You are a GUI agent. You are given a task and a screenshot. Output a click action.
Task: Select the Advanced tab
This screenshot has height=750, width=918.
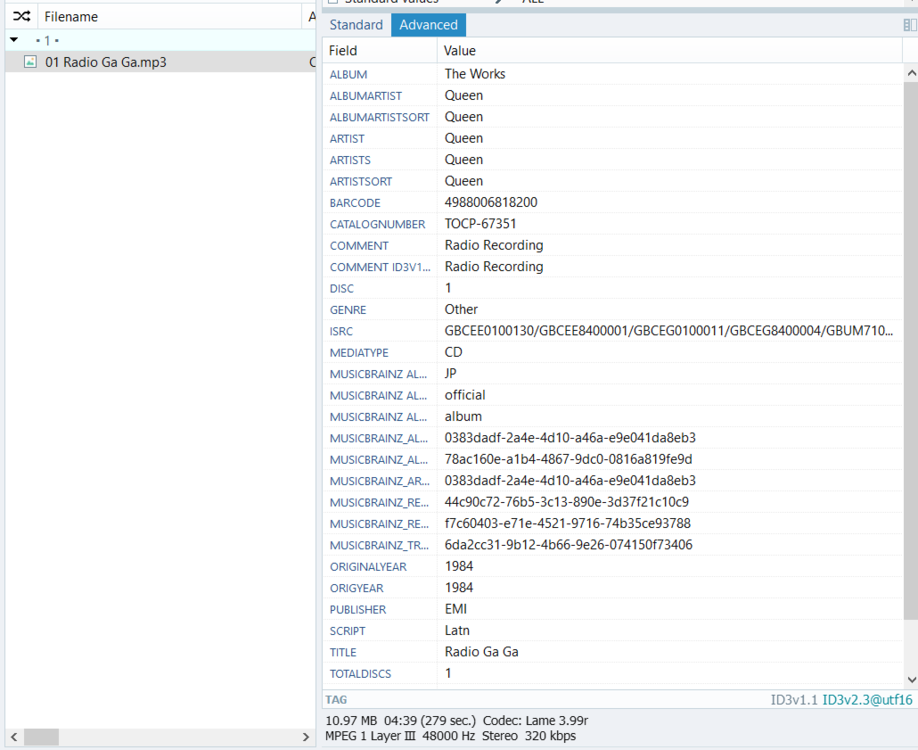428,24
